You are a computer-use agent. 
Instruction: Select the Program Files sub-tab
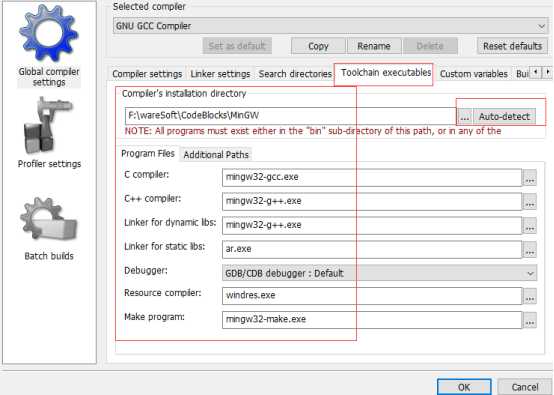pyautogui.click(x=148, y=154)
